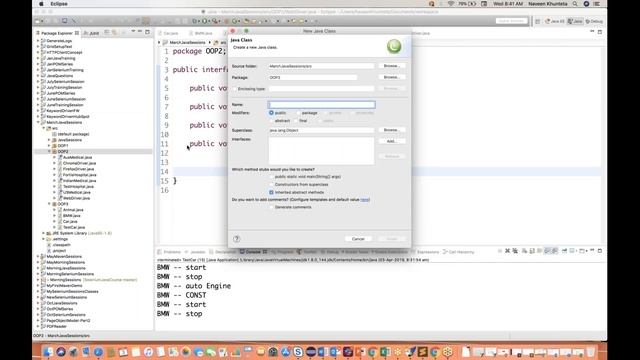Image resolution: width=640 pixels, height=360 pixels.
Task: Maximize the Console view
Action: pyautogui.click(x=600, y=251)
